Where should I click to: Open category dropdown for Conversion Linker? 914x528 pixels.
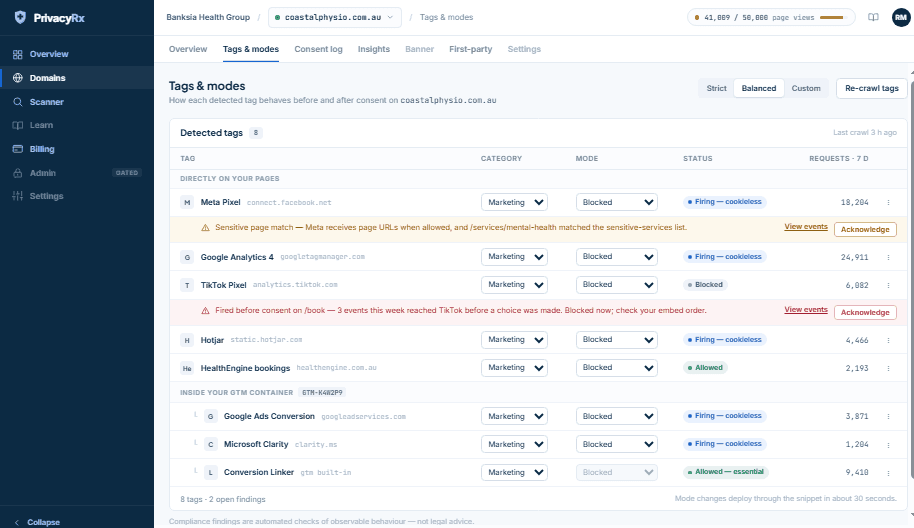pos(514,472)
